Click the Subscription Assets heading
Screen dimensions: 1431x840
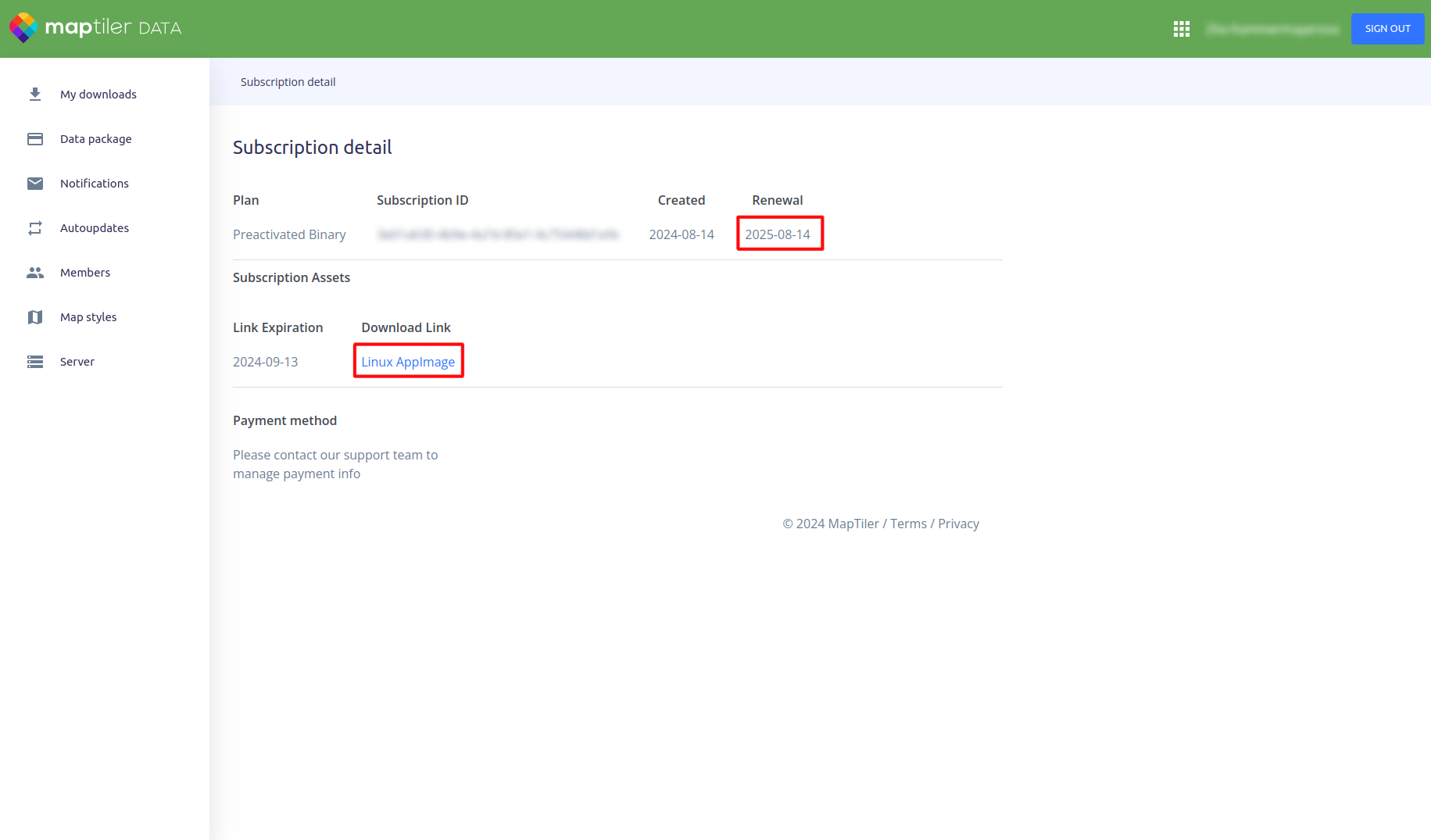(x=292, y=277)
